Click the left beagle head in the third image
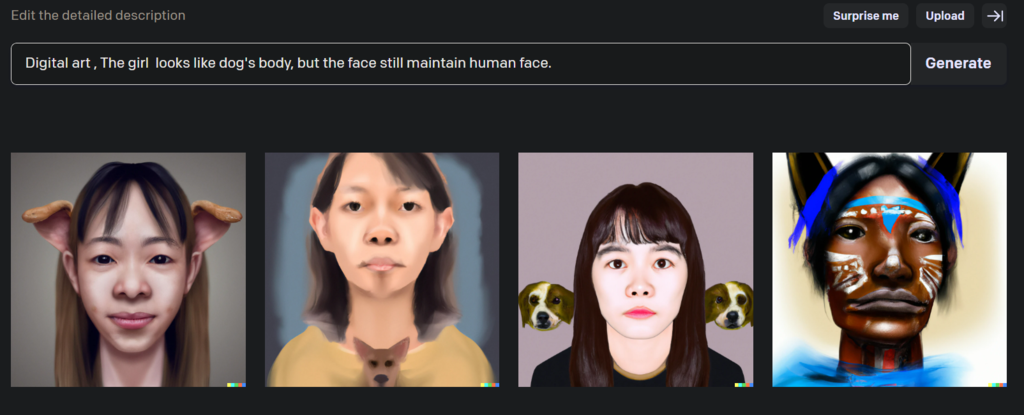 coord(546,306)
